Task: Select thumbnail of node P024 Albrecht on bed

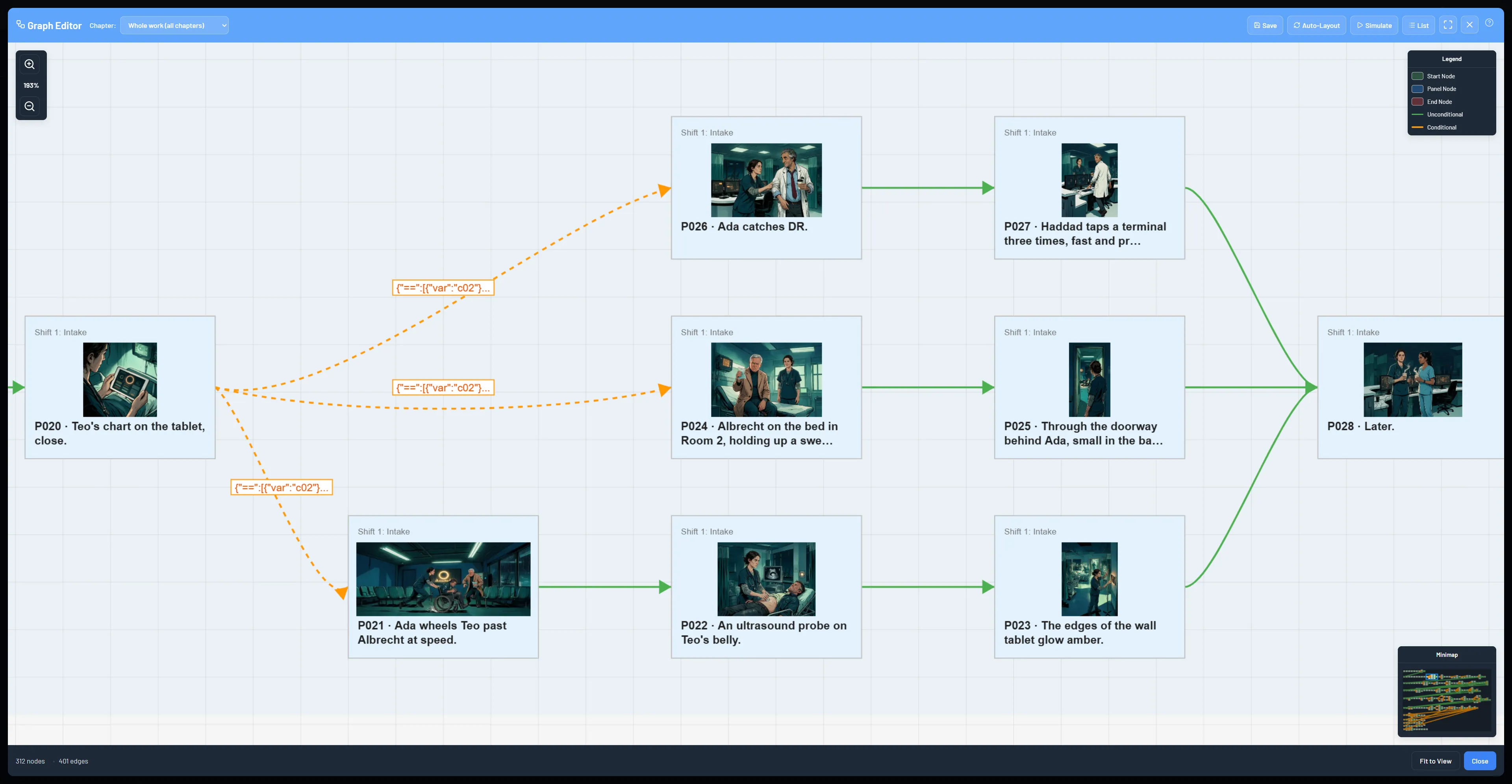Action: click(766, 380)
